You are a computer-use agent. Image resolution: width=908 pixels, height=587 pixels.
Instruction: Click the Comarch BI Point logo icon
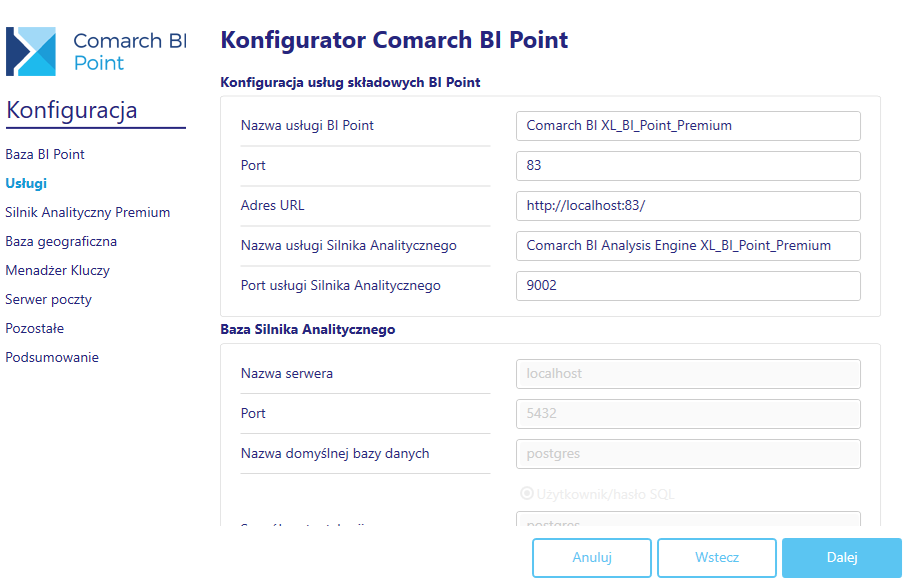coord(31,52)
